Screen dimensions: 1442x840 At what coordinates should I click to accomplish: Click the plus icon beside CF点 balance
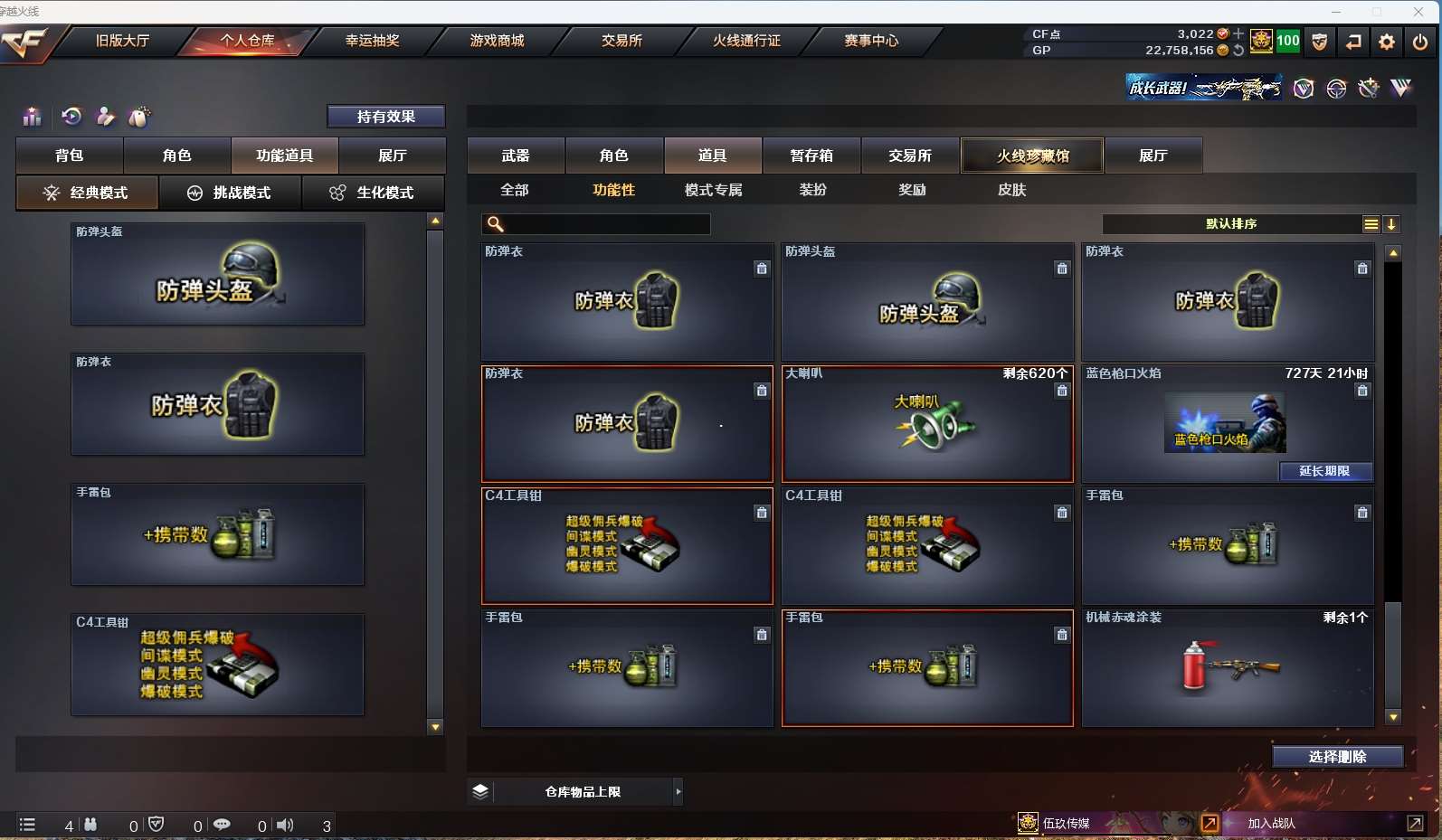tap(1238, 33)
